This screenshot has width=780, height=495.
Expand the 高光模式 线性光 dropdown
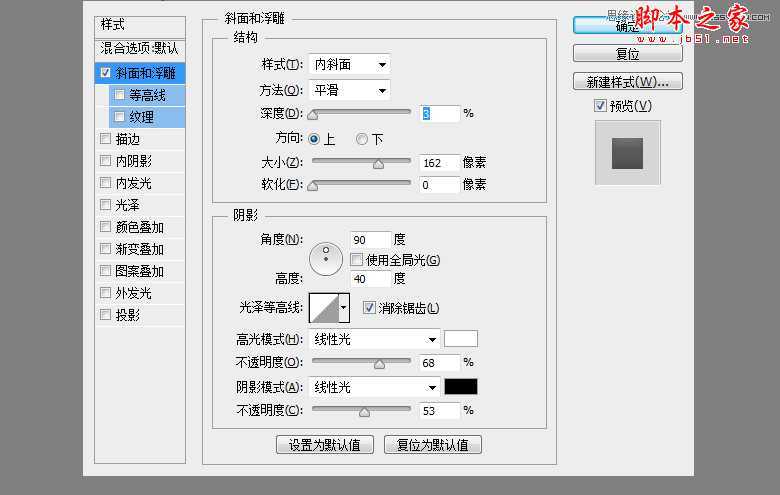(374, 339)
